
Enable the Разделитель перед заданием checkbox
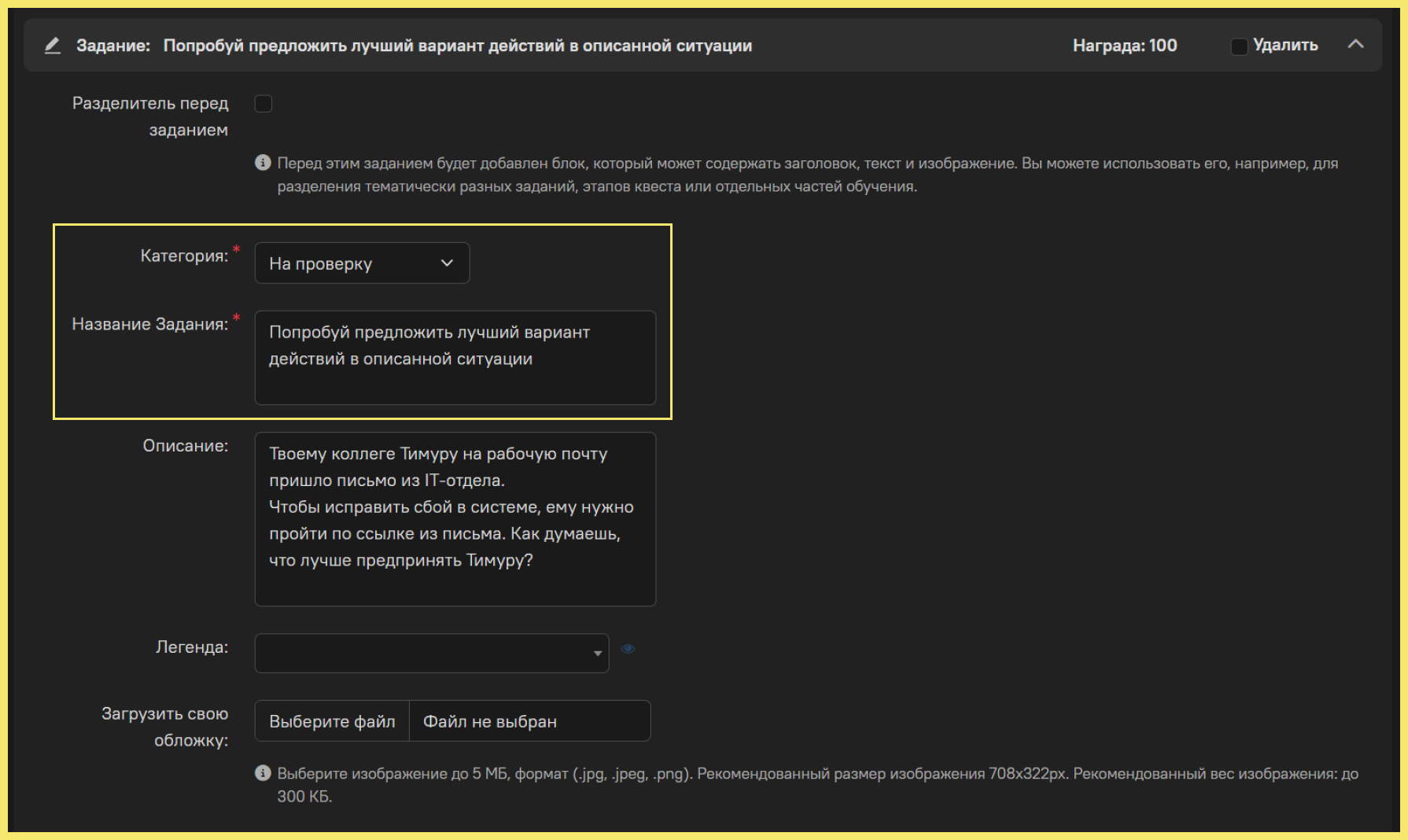pos(264,104)
